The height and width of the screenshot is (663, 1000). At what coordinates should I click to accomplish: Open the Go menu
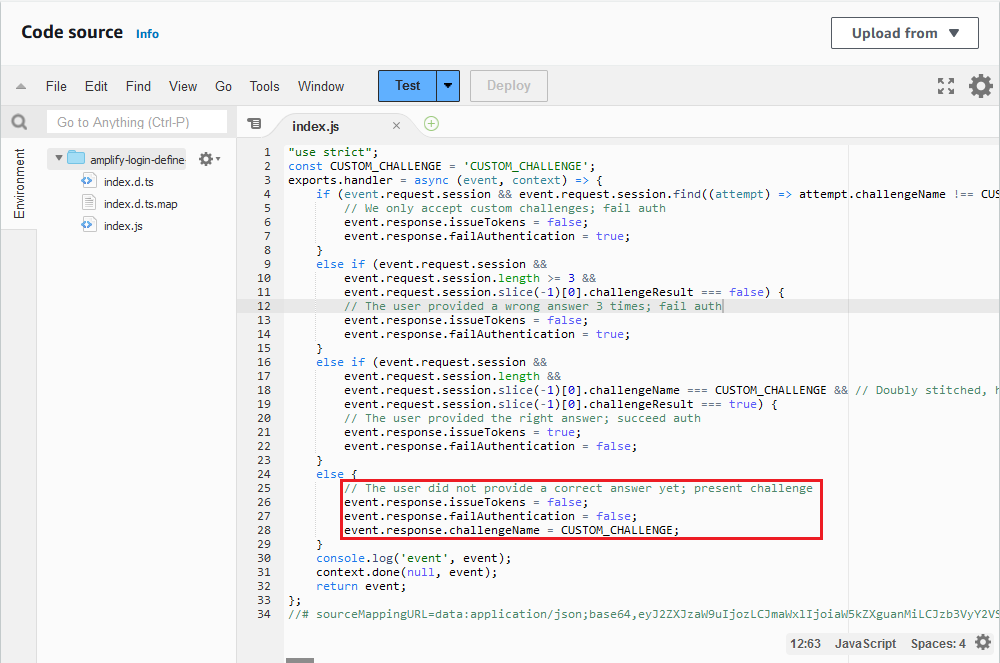(x=223, y=86)
